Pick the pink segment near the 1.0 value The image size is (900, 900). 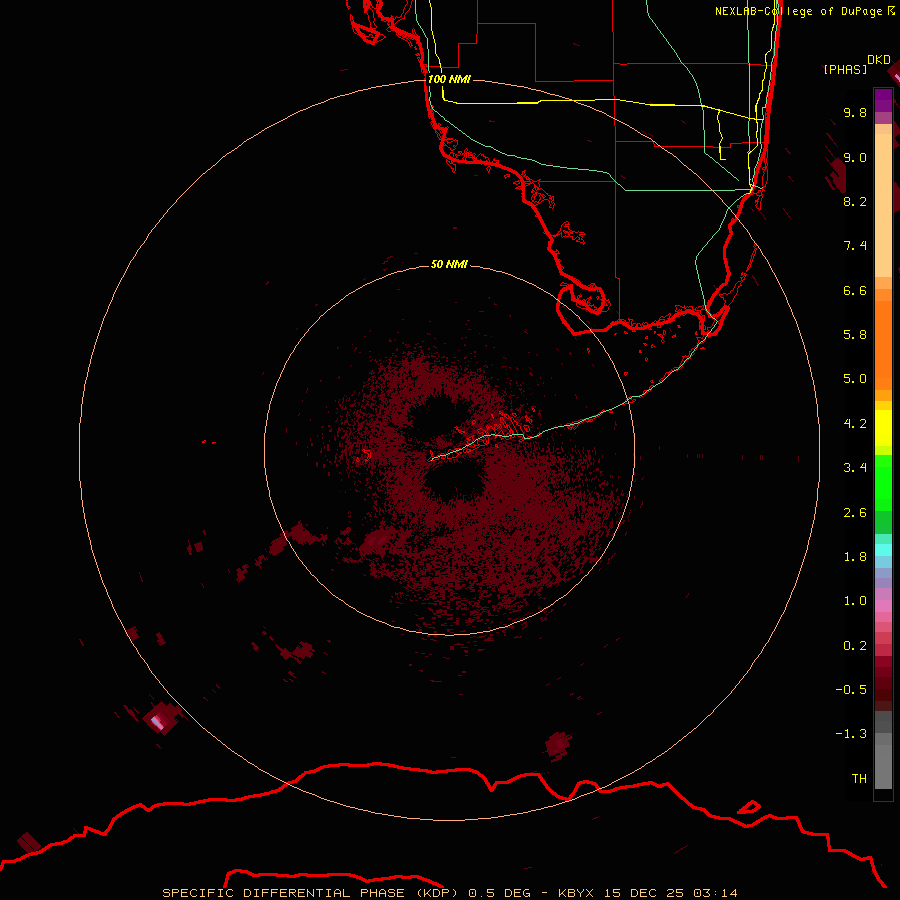[883, 606]
